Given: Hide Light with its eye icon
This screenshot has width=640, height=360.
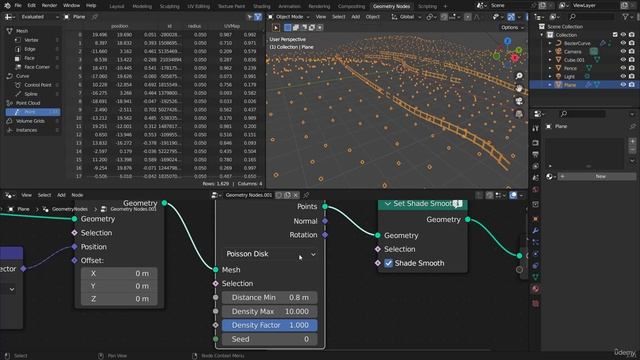Looking at the screenshot, I should (x=623, y=76).
